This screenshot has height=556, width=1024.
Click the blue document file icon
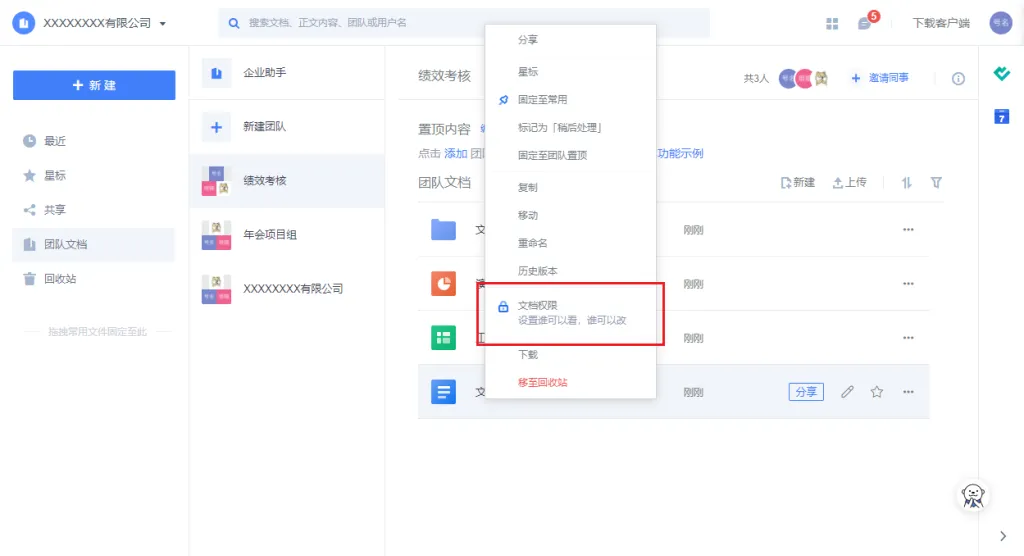point(443,392)
